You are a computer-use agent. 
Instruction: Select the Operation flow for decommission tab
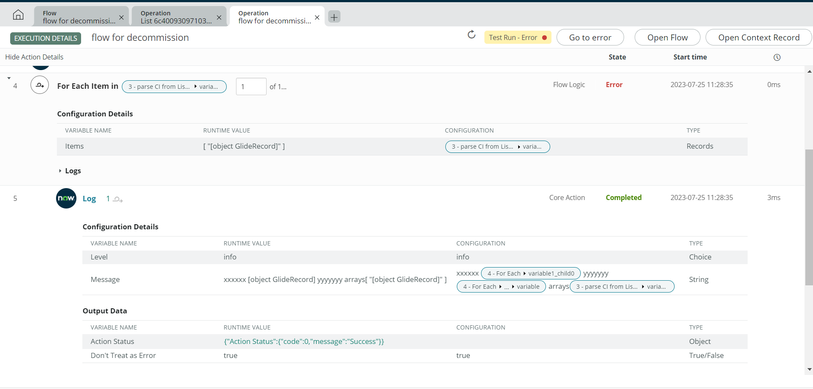pyautogui.click(x=274, y=17)
